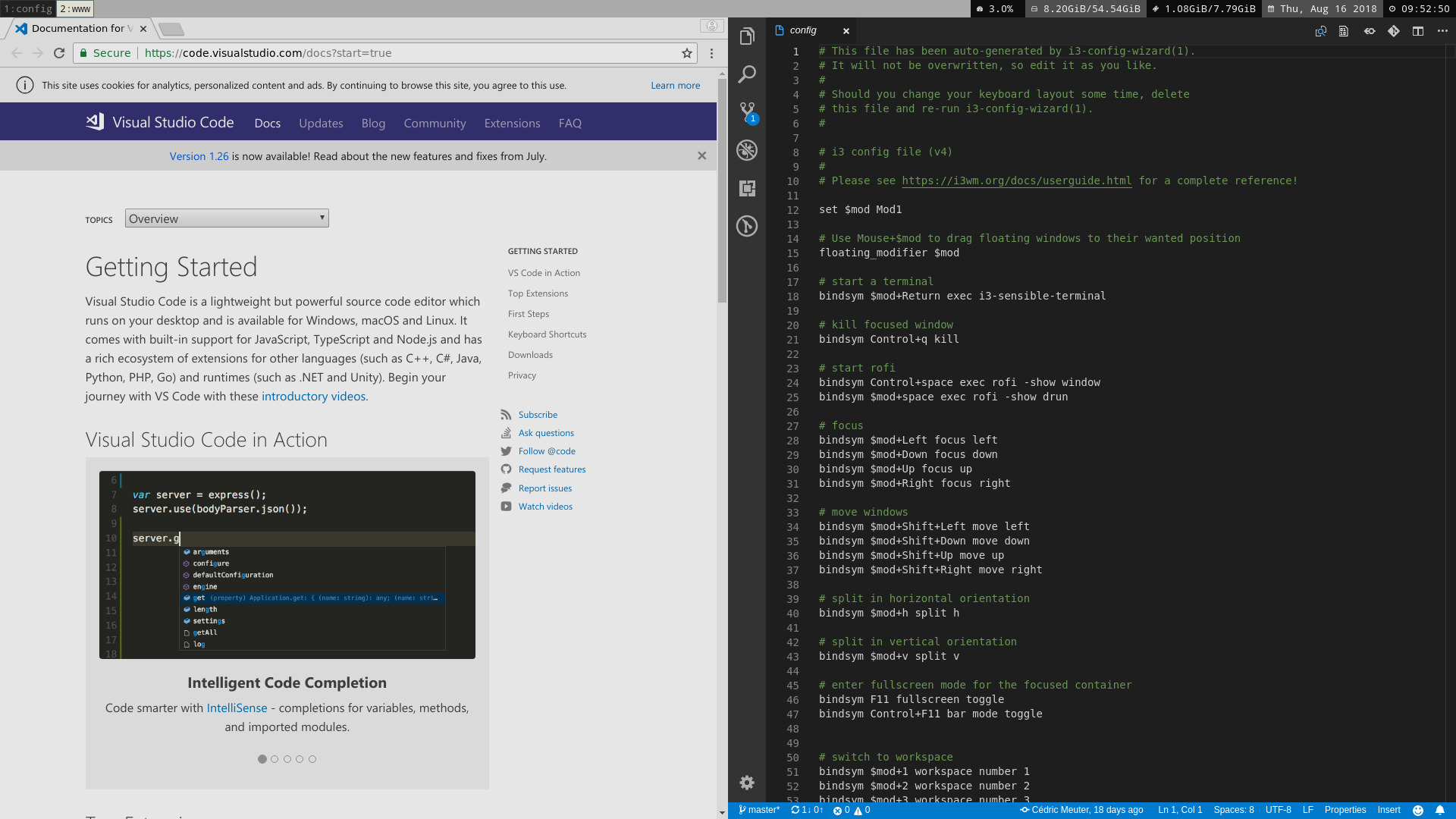Click the Version 1.26 link
The width and height of the screenshot is (1456, 819).
(x=199, y=156)
